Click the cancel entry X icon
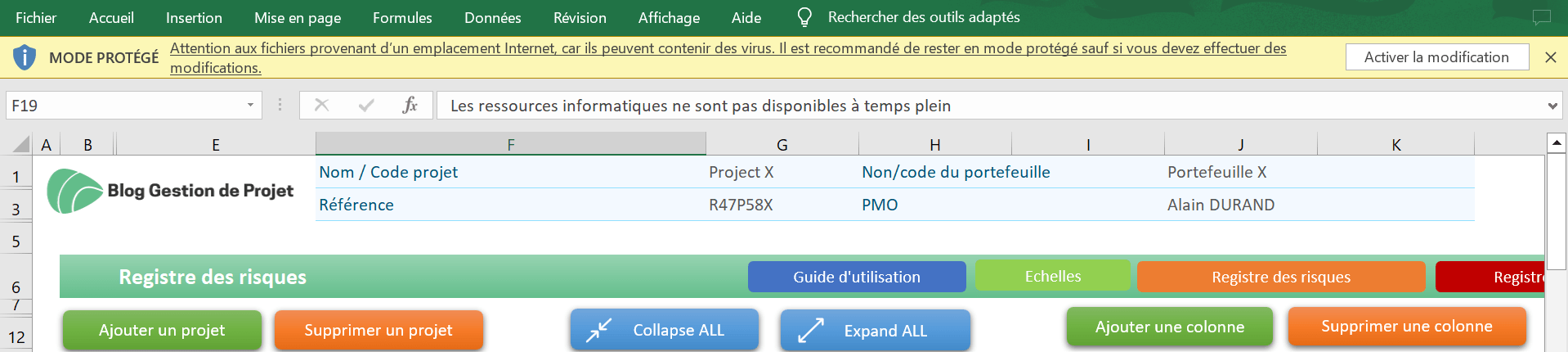This screenshot has height=352, width=1568. [x=322, y=105]
